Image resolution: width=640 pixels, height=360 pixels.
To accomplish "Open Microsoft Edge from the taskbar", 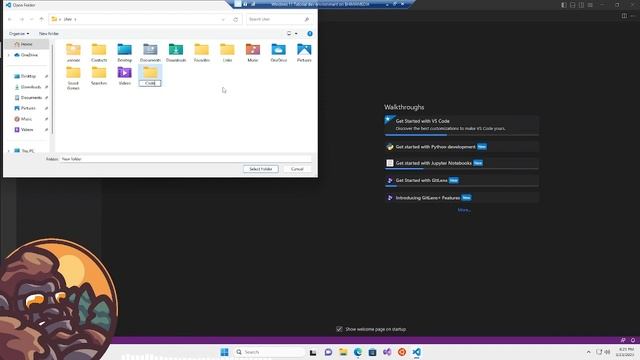I will coord(358,352).
